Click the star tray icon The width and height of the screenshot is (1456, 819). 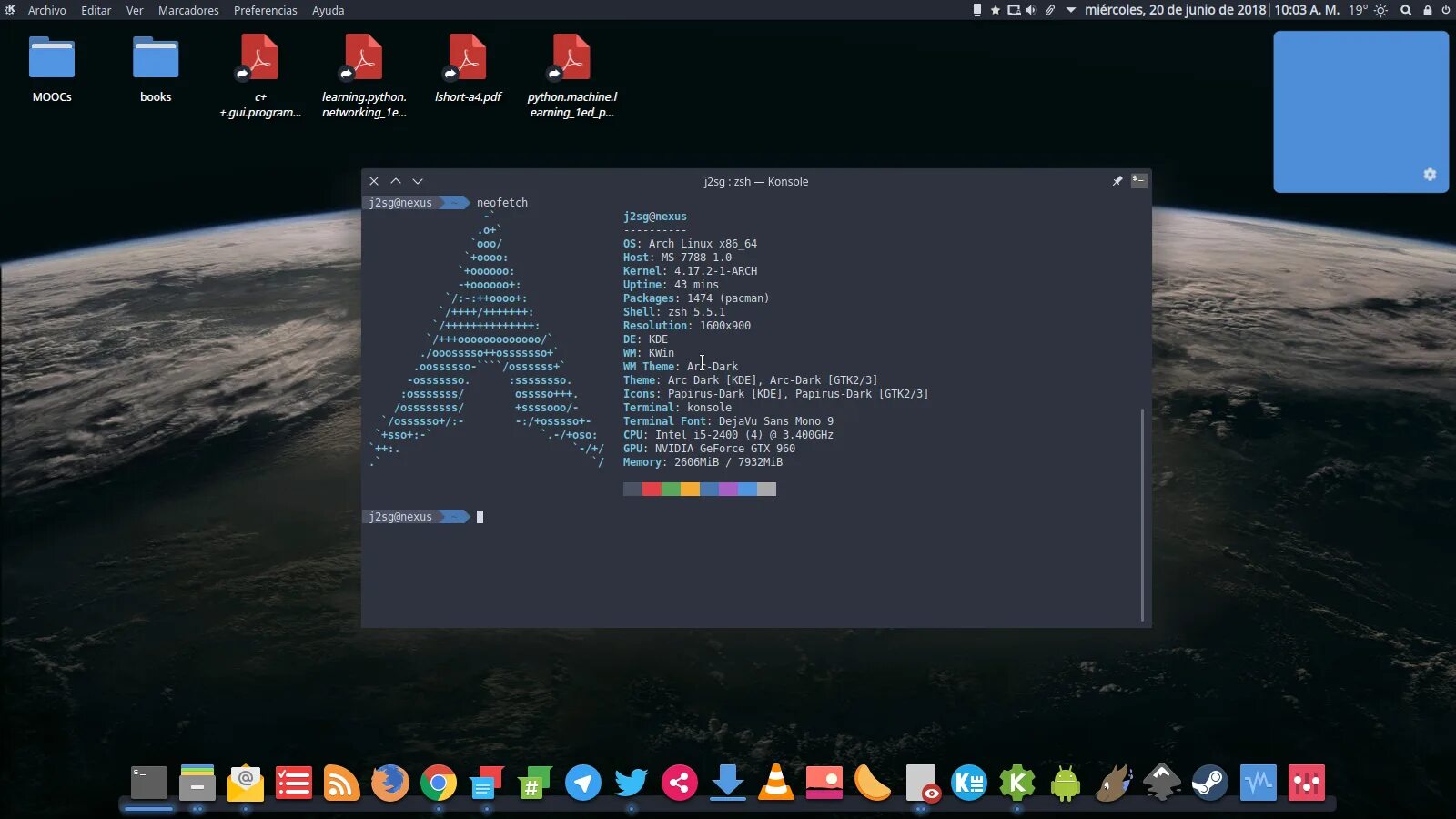(996, 10)
